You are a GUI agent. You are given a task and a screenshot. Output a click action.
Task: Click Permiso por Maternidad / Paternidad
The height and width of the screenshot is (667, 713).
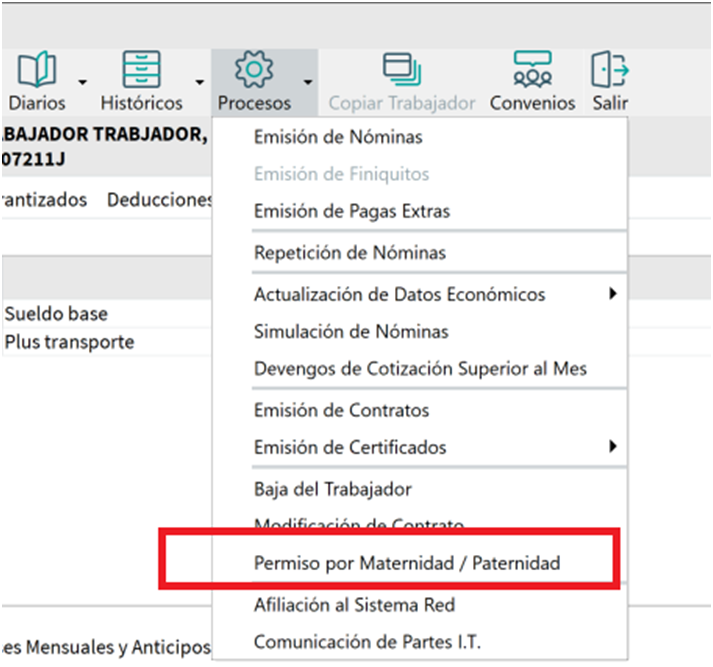[x=407, y=563]
